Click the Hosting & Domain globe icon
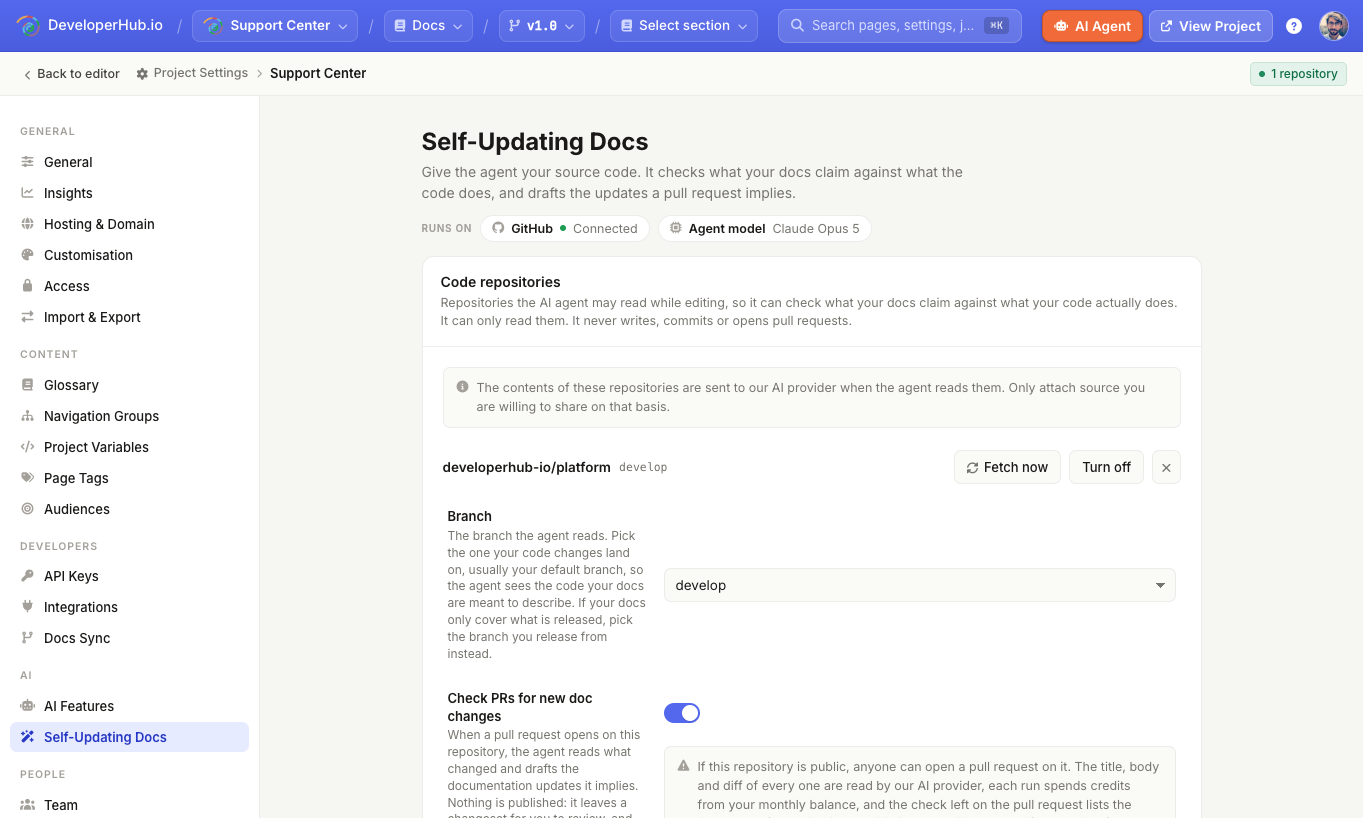 pos(28,224)
